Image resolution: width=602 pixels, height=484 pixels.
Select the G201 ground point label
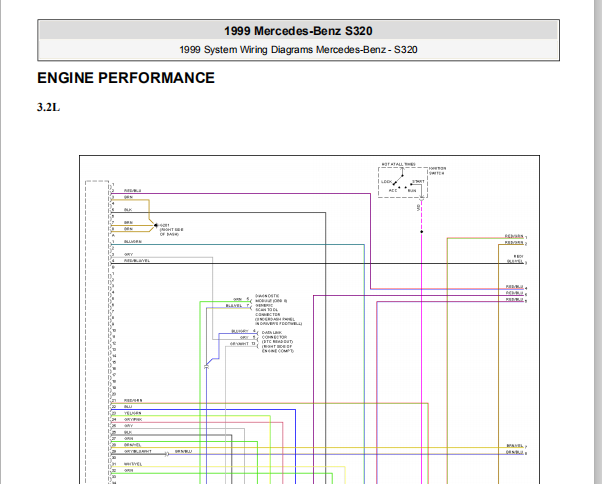click(x=164, y=225)
